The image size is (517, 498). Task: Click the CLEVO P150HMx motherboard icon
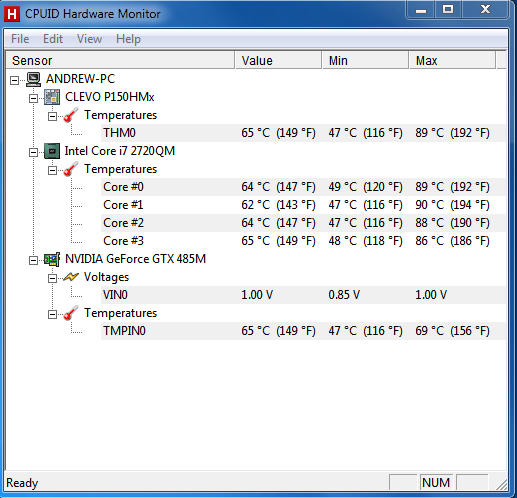tap(52, 97)
